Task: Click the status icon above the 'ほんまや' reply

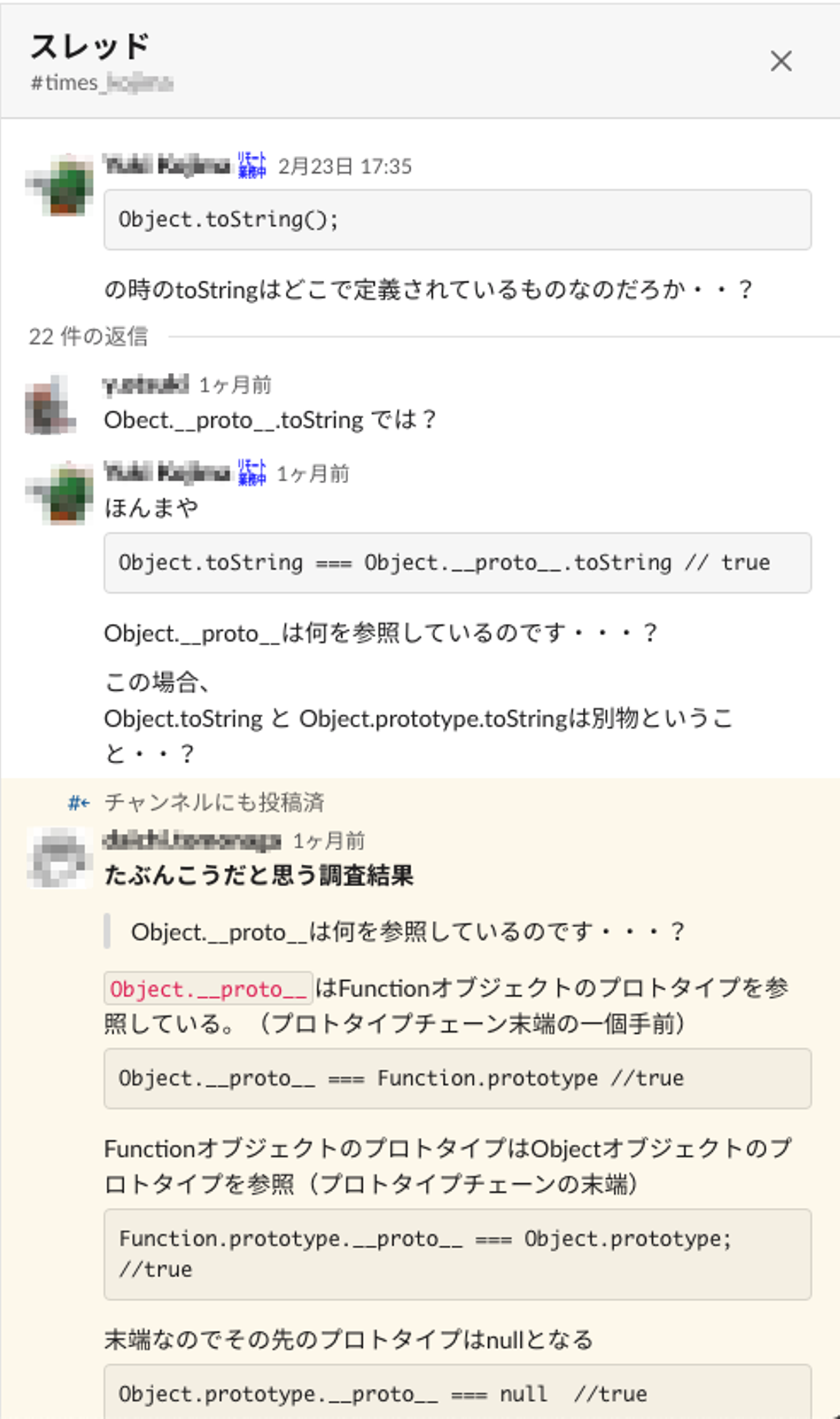Action: click(x=252, y=473)
